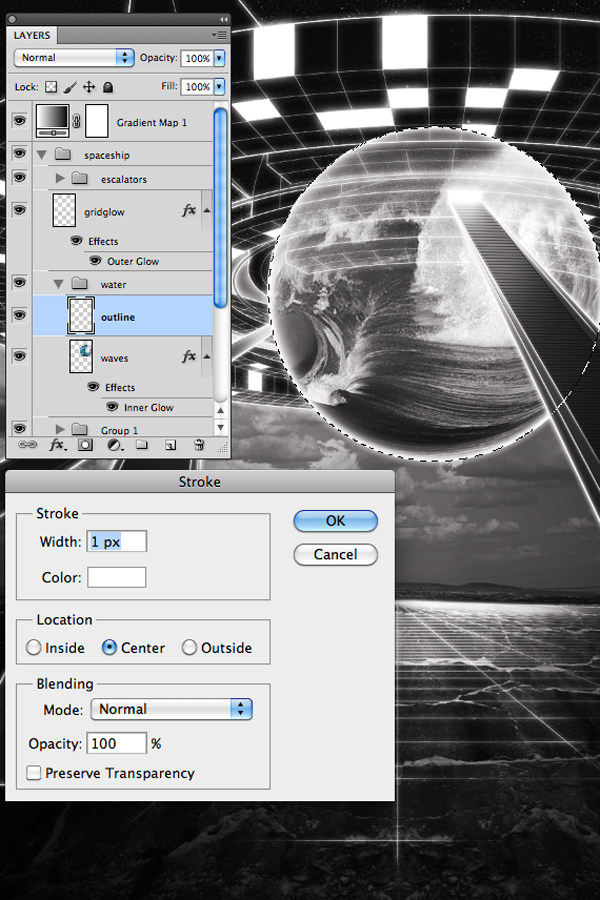This screenshot has height=900, width=600.
Task: Select the Gradient Map 1 adjustment thumbnail
Action: (52, 121)
